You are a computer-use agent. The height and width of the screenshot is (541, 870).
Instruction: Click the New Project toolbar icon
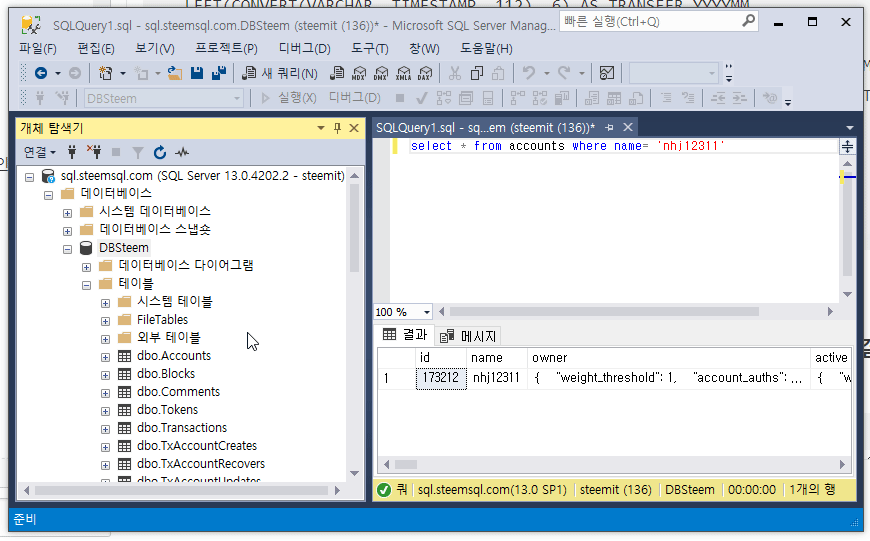105,73
